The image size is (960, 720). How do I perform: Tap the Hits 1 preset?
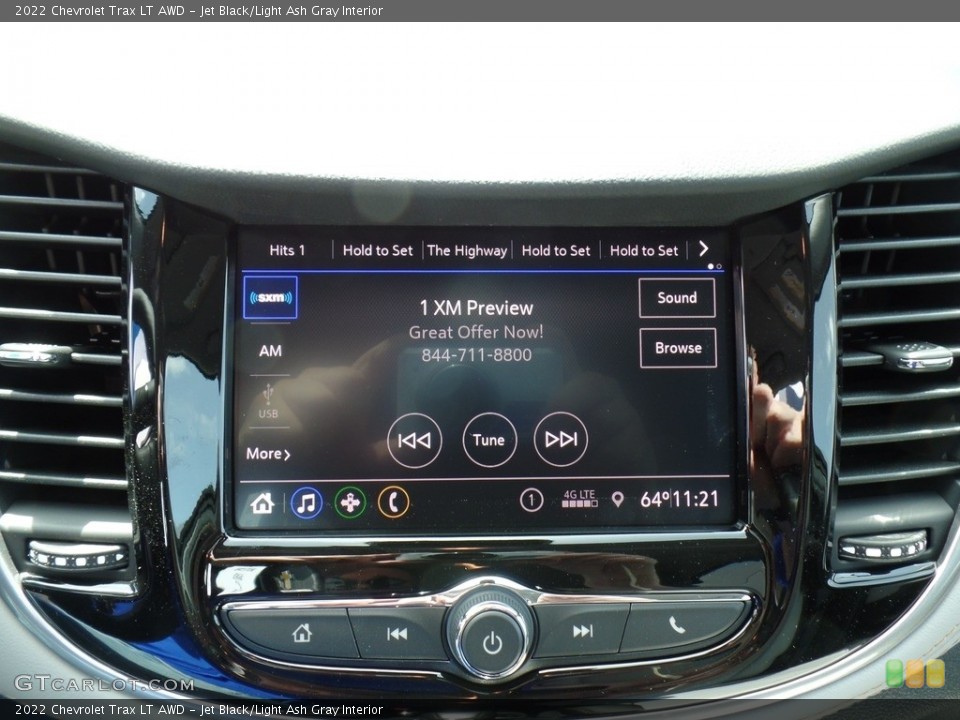pos(287,250)
